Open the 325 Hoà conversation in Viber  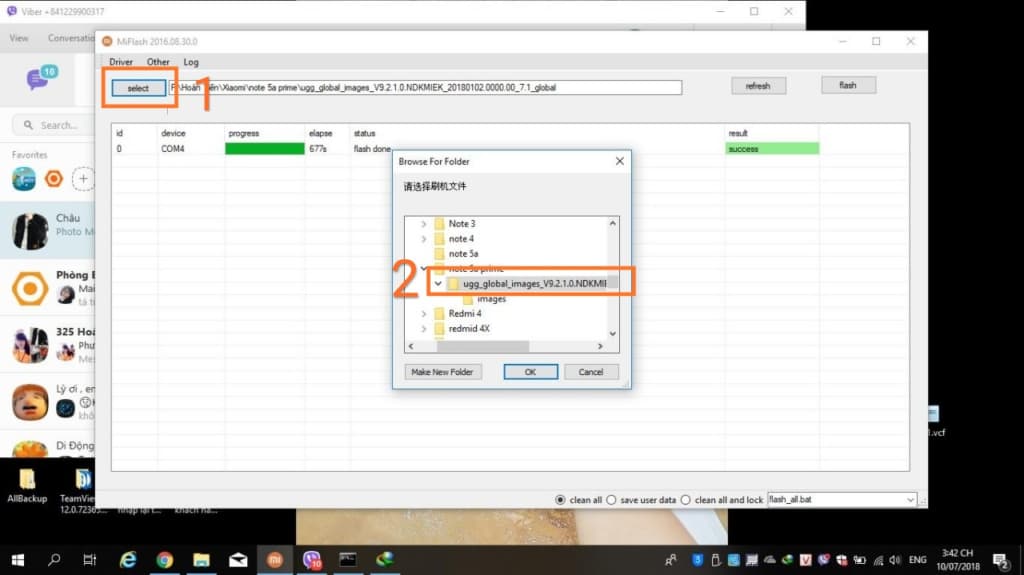[48, 344]
